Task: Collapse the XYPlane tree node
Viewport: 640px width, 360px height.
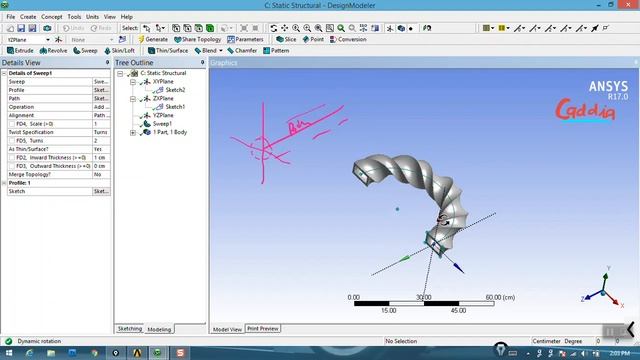Action: click(133, 82)
